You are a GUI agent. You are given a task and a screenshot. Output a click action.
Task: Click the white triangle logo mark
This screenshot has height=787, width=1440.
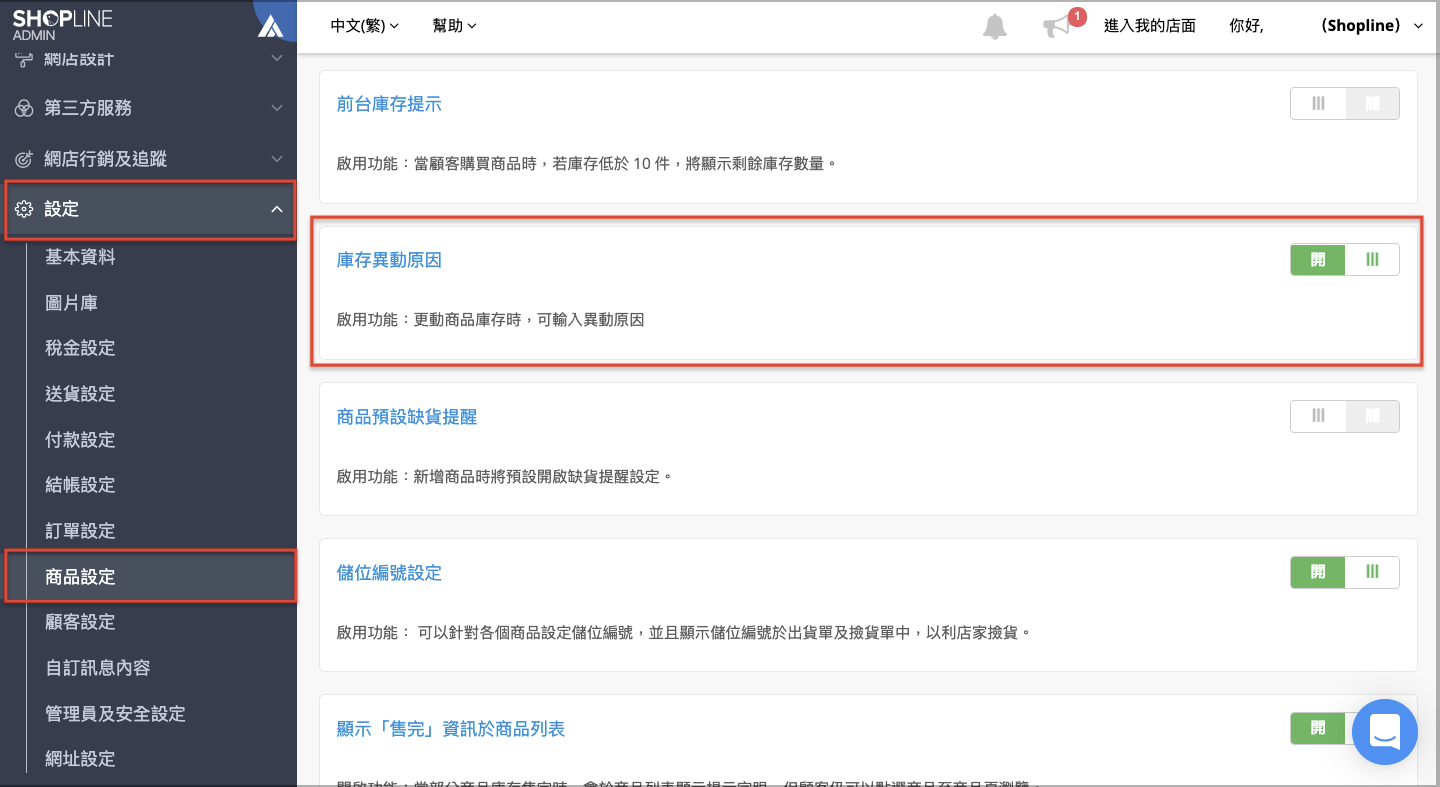point(270,27)
